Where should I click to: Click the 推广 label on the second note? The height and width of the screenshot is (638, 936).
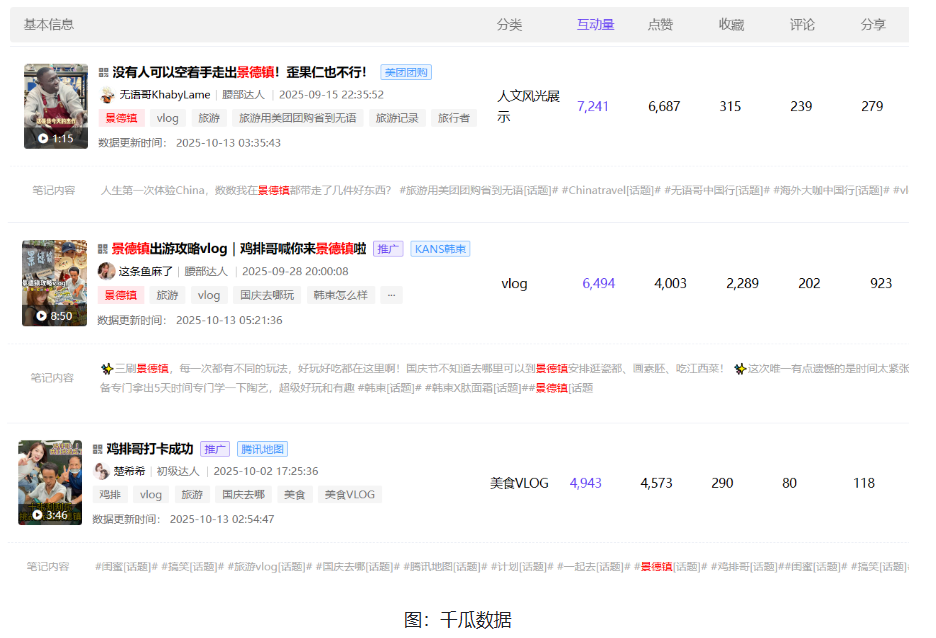387,248
